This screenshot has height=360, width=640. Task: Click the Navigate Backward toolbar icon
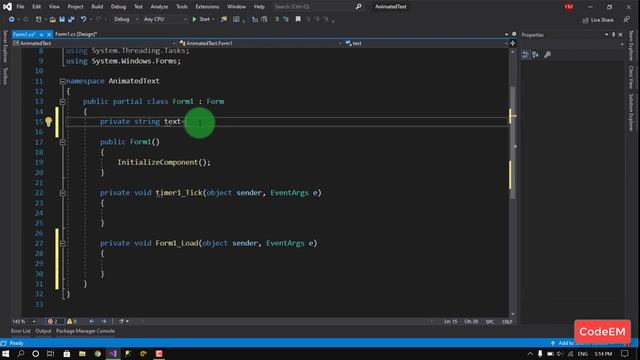[11, 19]
